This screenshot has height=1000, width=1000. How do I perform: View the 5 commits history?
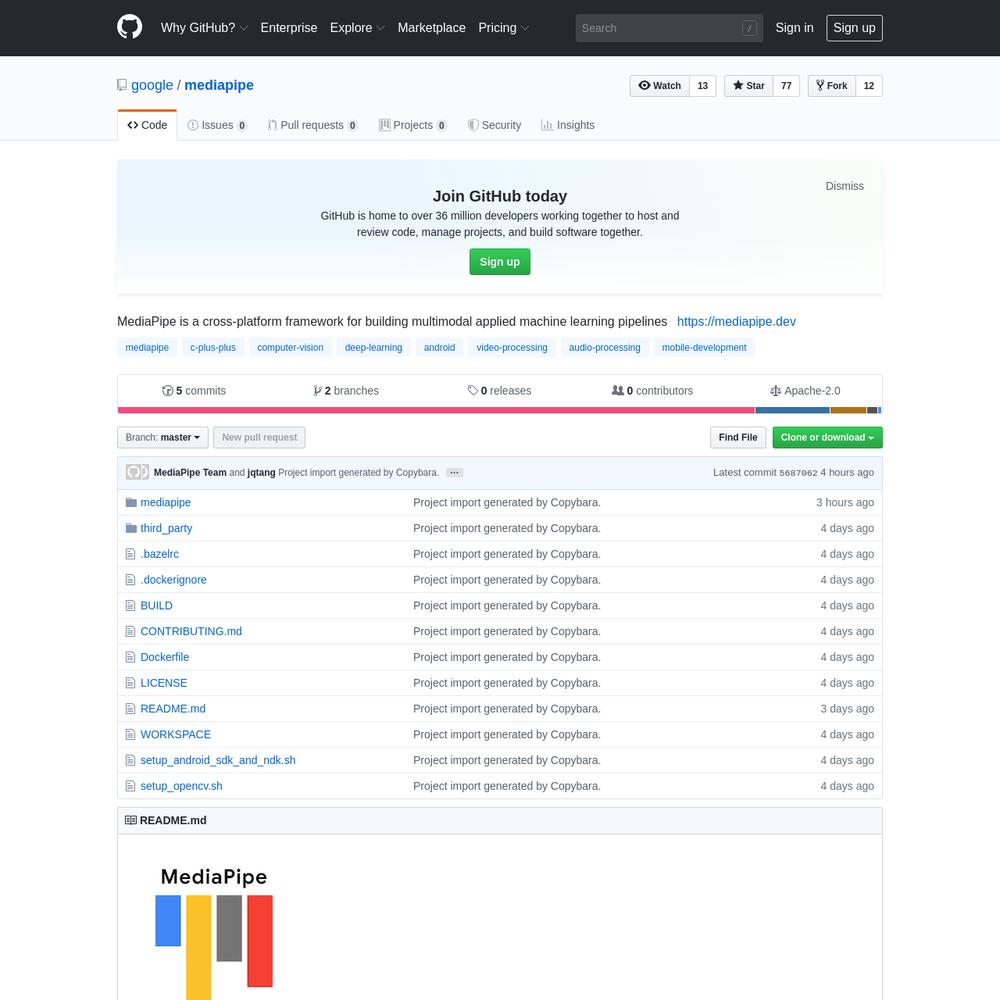194,390
